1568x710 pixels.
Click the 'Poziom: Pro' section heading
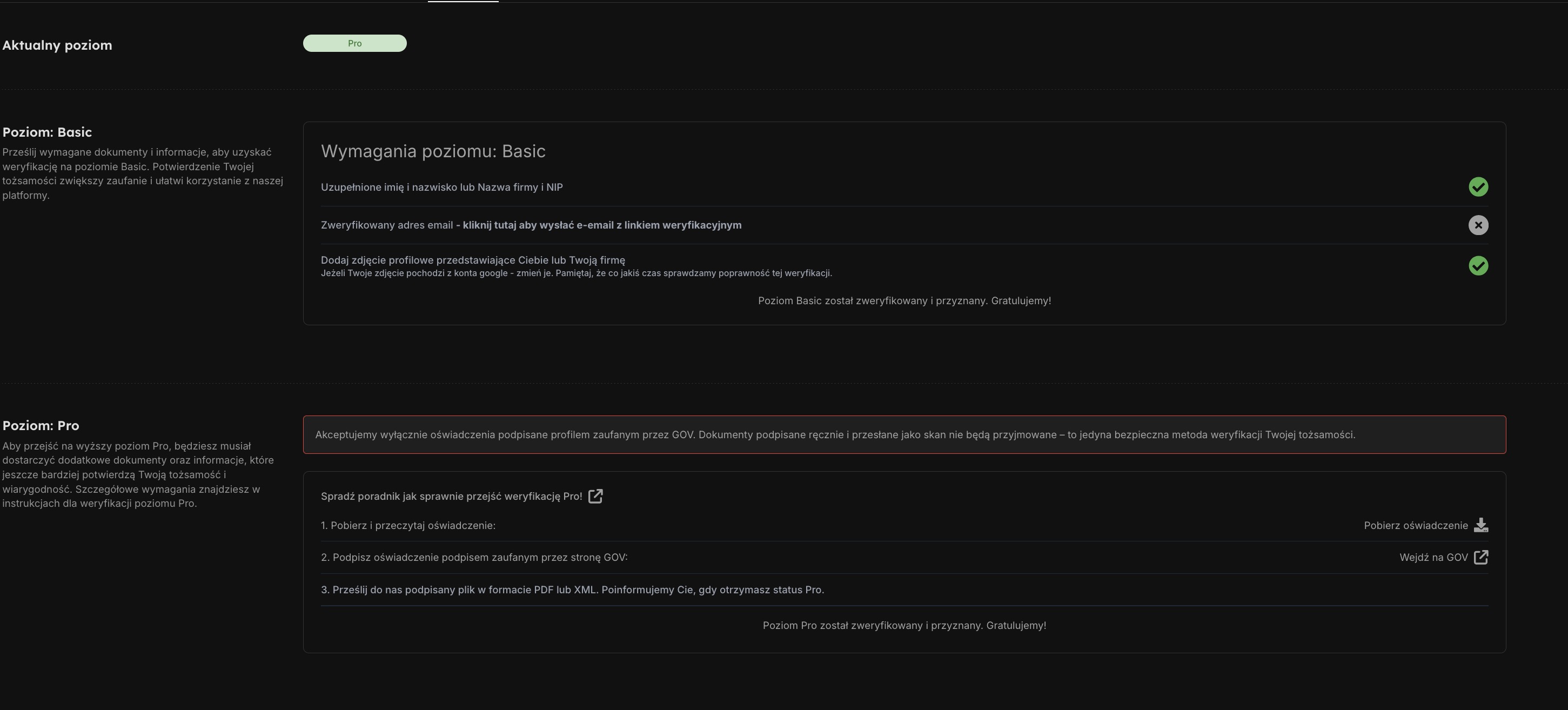pyautogui.click(x=41, y=426)
